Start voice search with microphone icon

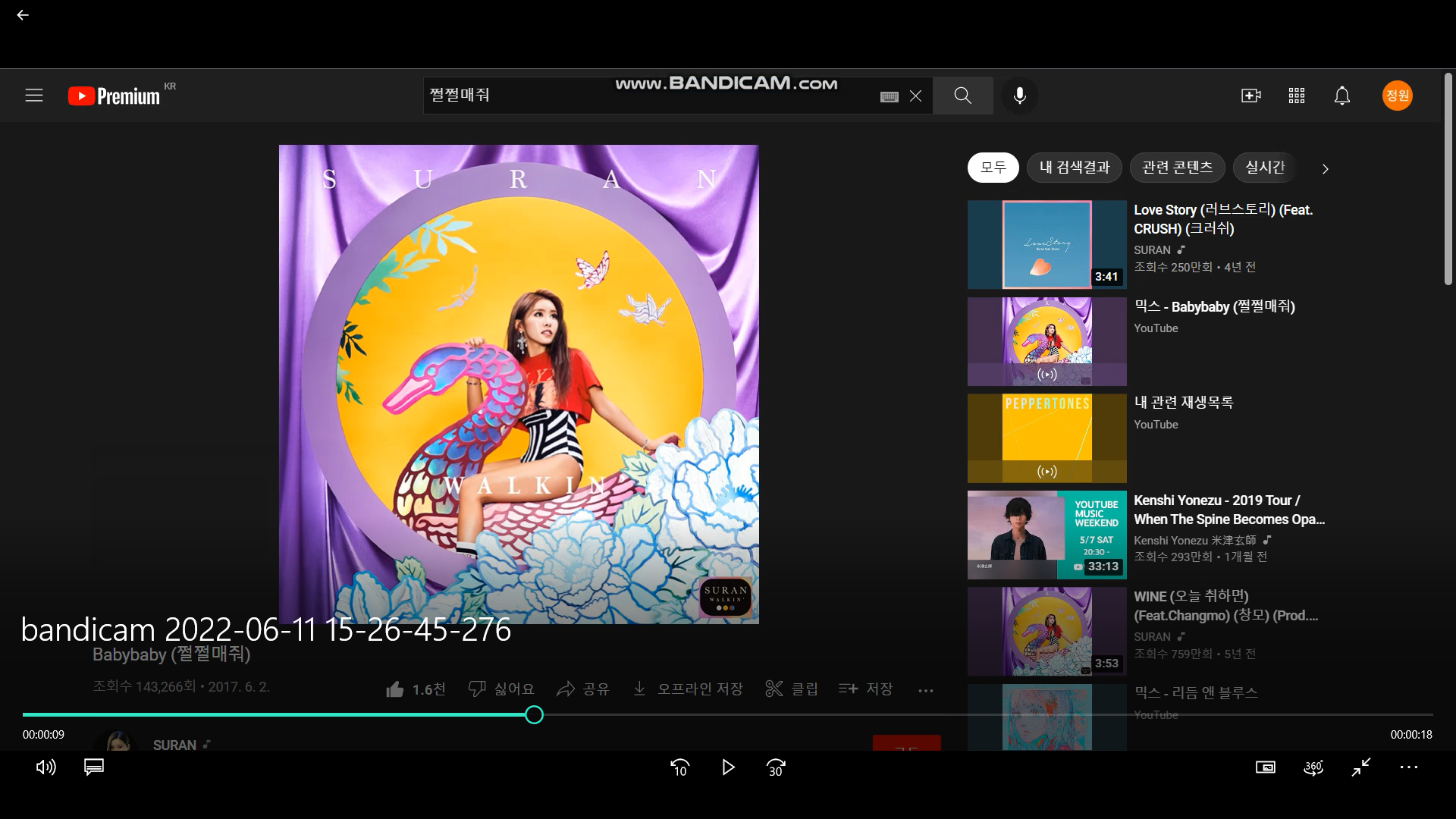(x=1020, y=96)
